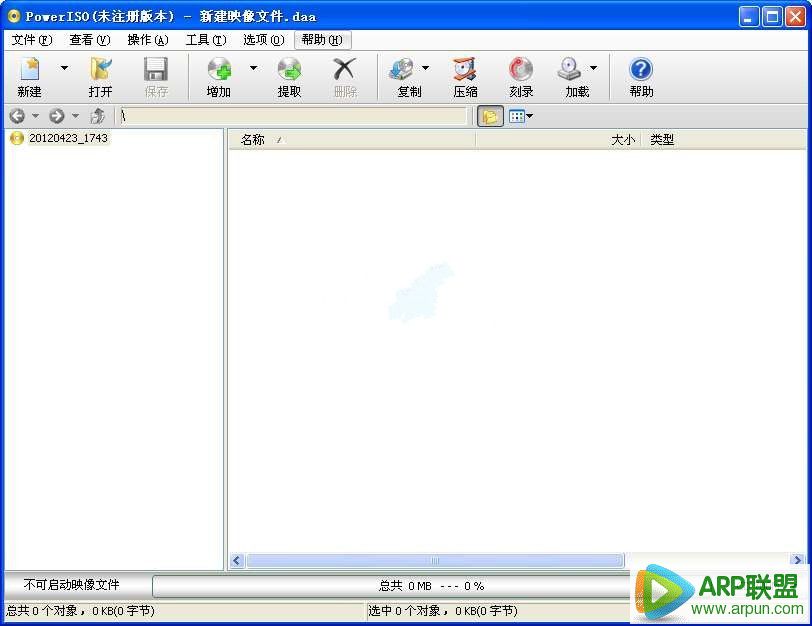Open the view mode dropdown arrow
The image size is (812, 626).
(530, 116)
